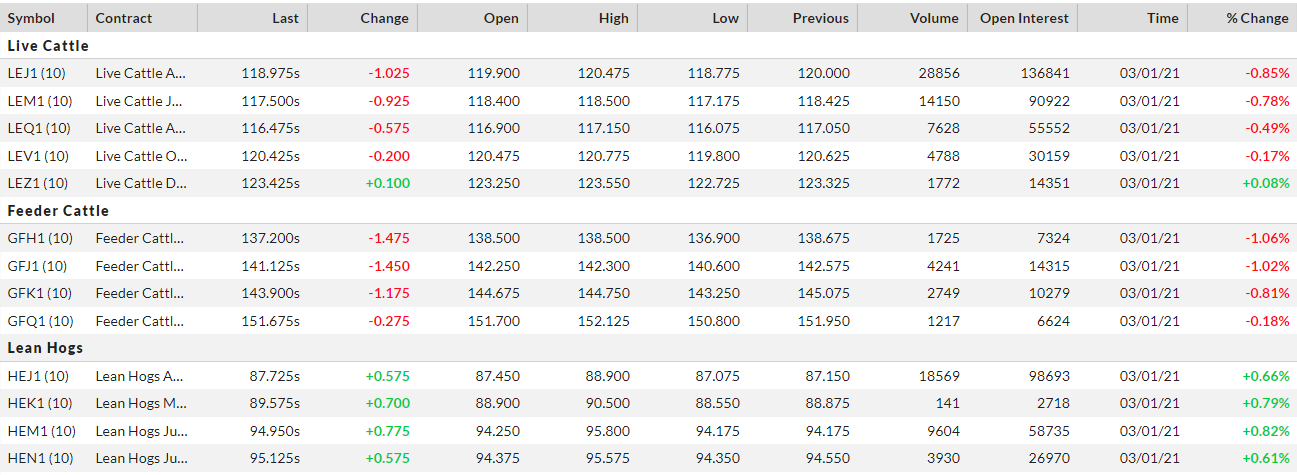Open the Live Cattle O... contract link

(x=141, y=156)
